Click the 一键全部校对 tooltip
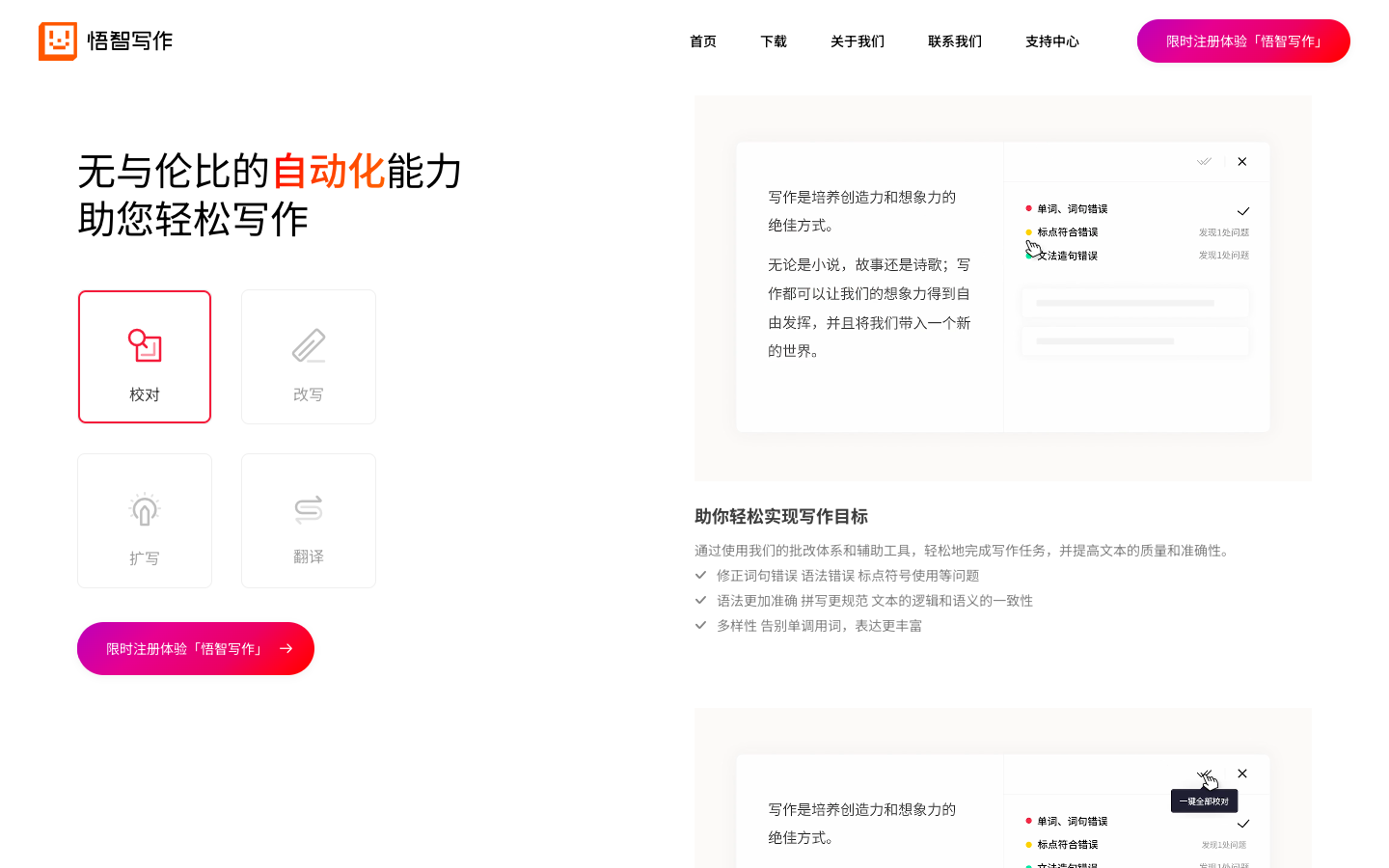Viewport: 1389px width, 868px height. [1204, 801]
